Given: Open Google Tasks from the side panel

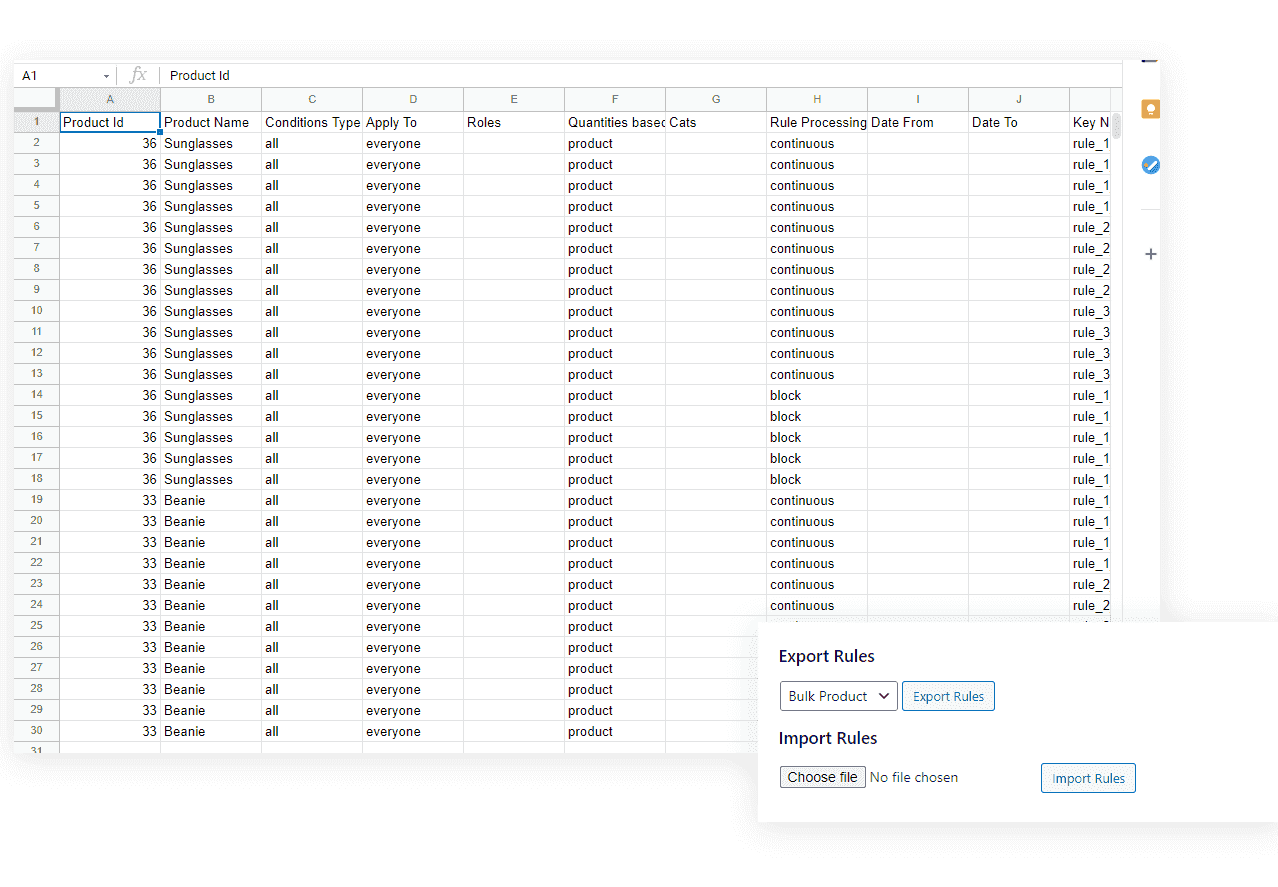Looking at the screenshot, I should coord(1150,165).
